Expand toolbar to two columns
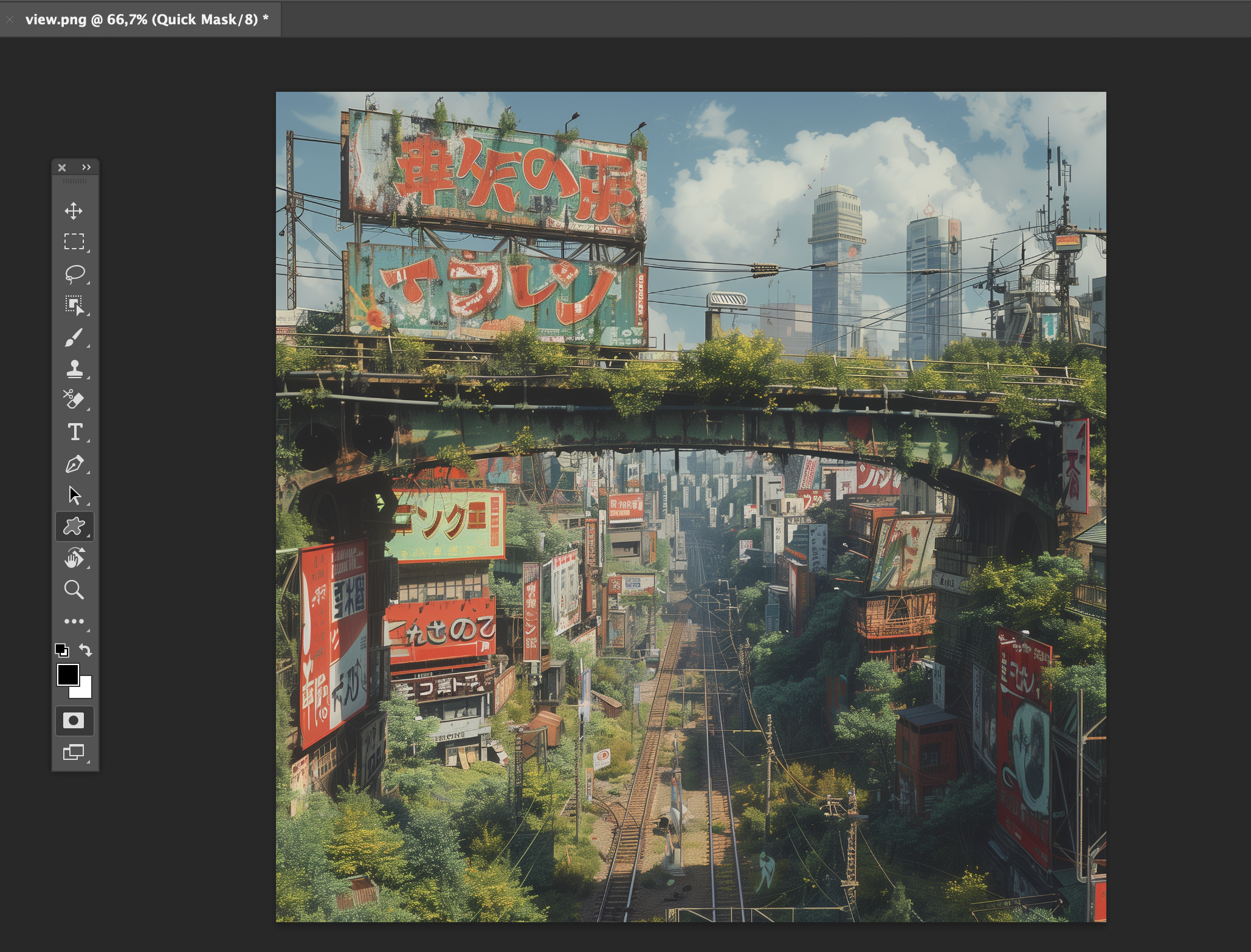Image resolution: width=1251 pixels, height=952 pixels. coord(86,167)
